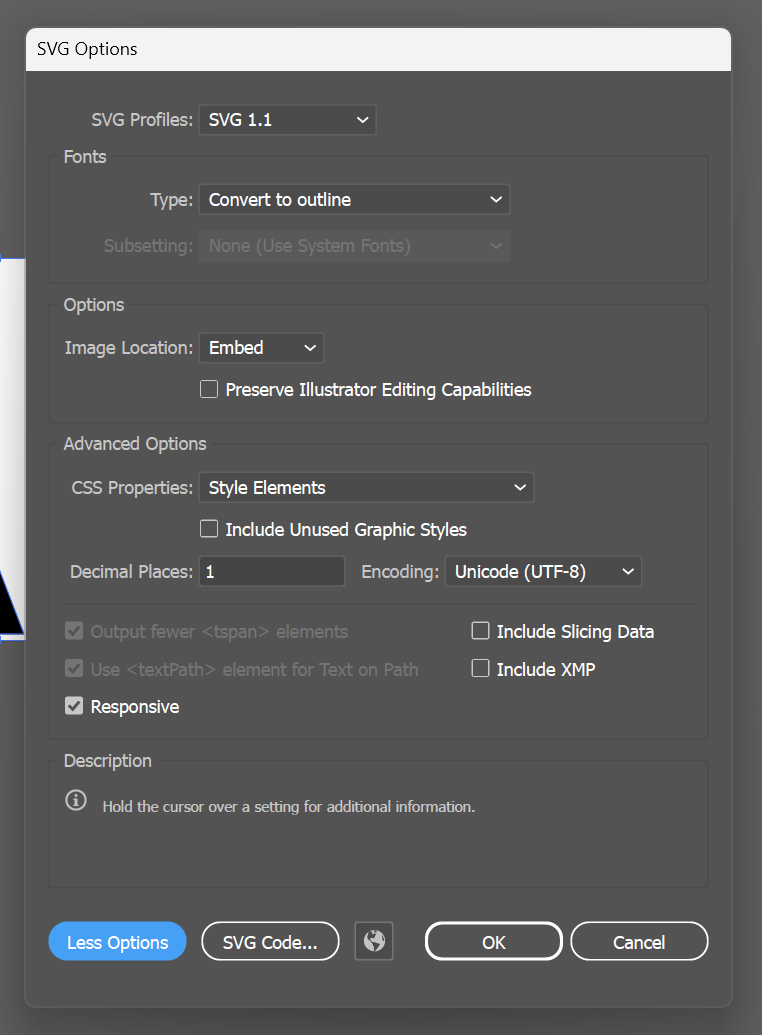Open the SVG Profiles dropdown

click(287, 120)
